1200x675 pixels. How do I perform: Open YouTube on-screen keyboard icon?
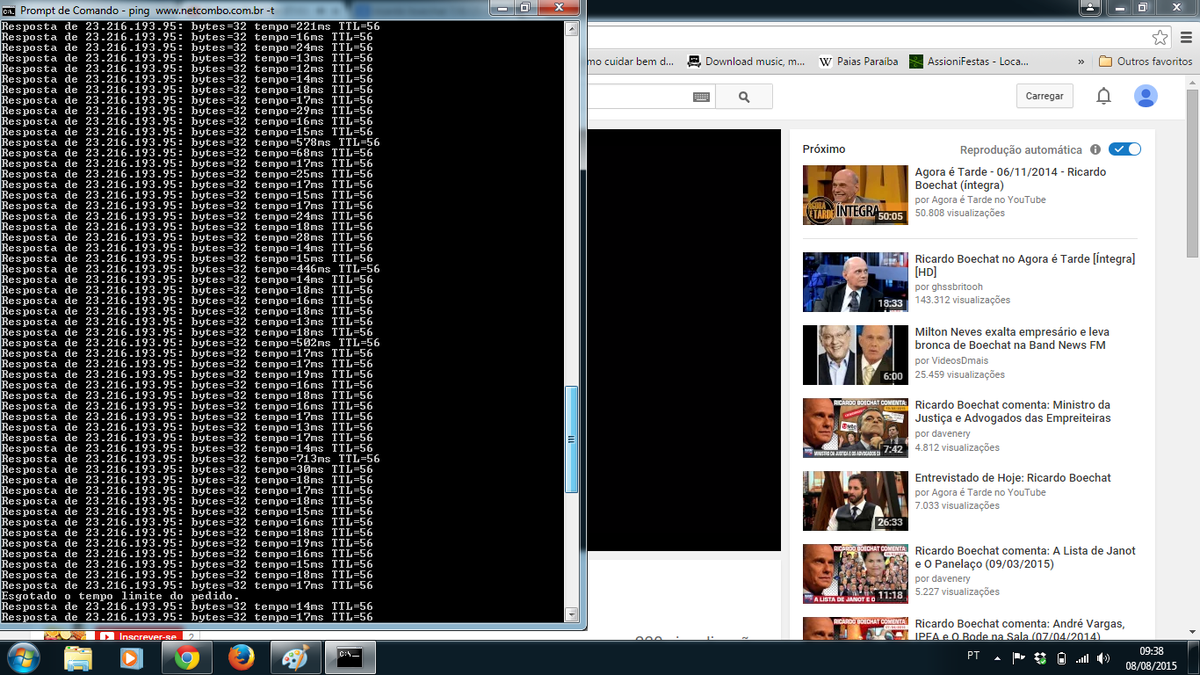[x=702, y=97]
